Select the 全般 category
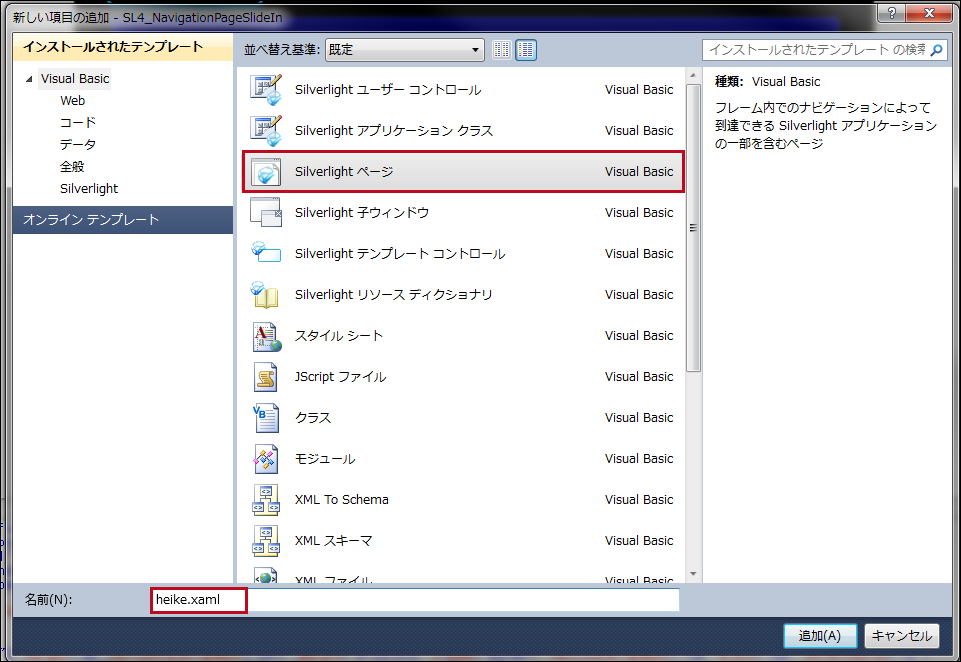961x662 pixels. coord(72,167)
